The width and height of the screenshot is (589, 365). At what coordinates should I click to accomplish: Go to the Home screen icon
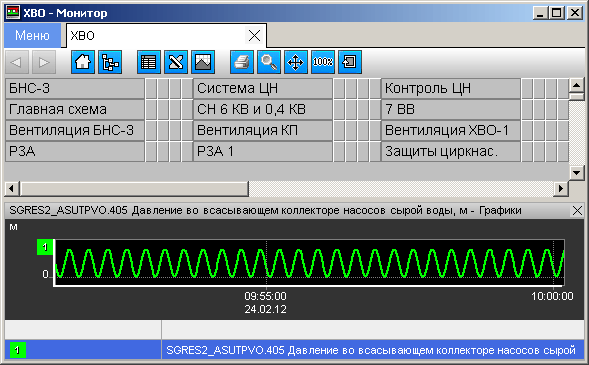(x=83, y=62)
